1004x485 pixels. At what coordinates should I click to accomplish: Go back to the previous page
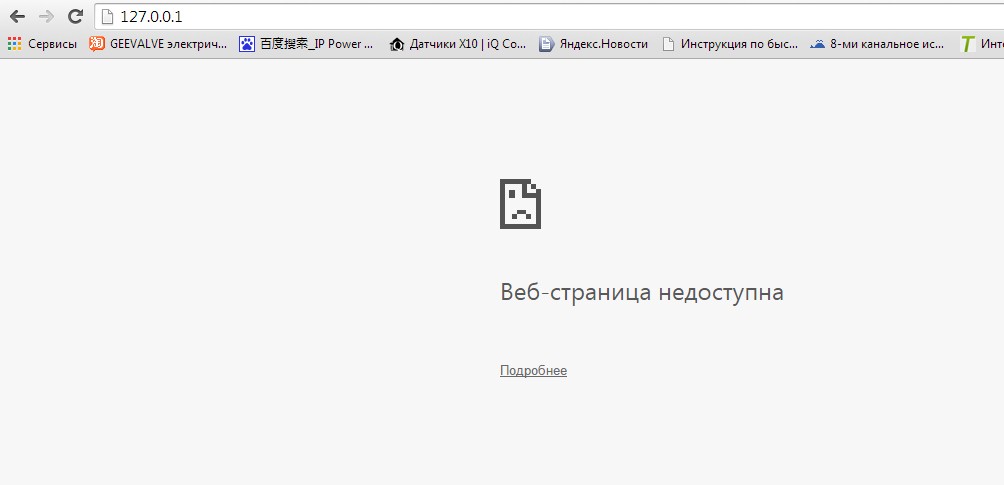pos(17,17)
